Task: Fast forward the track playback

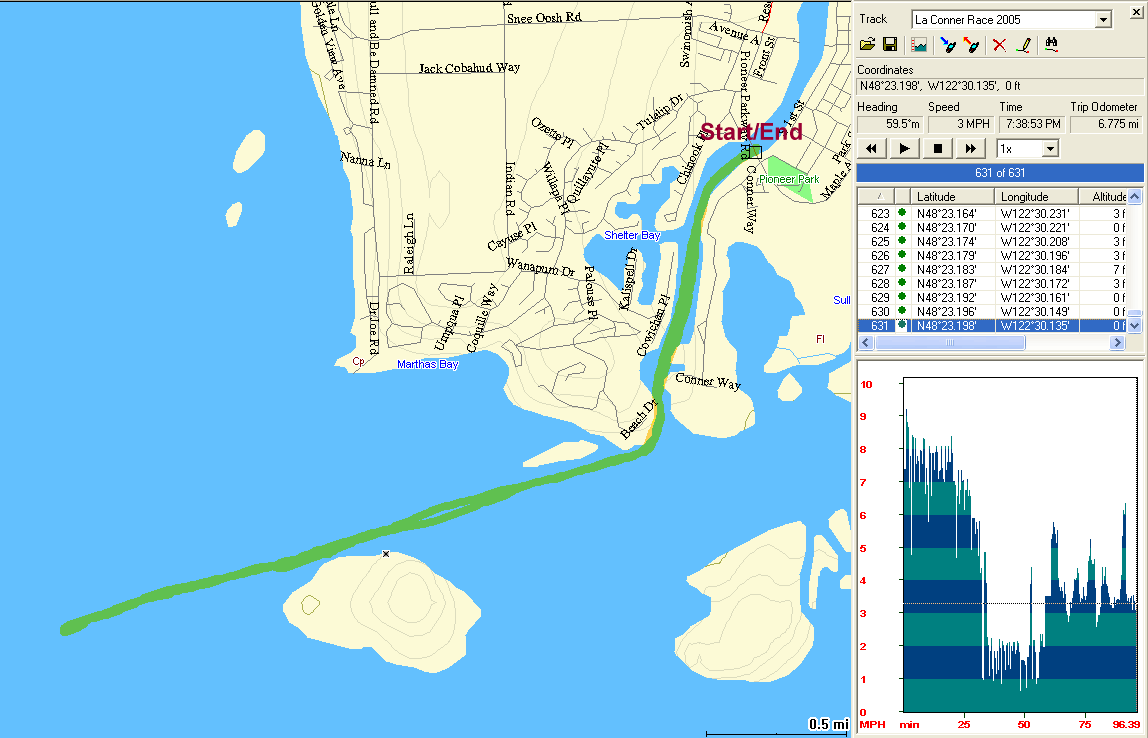Action: (970, 149)
